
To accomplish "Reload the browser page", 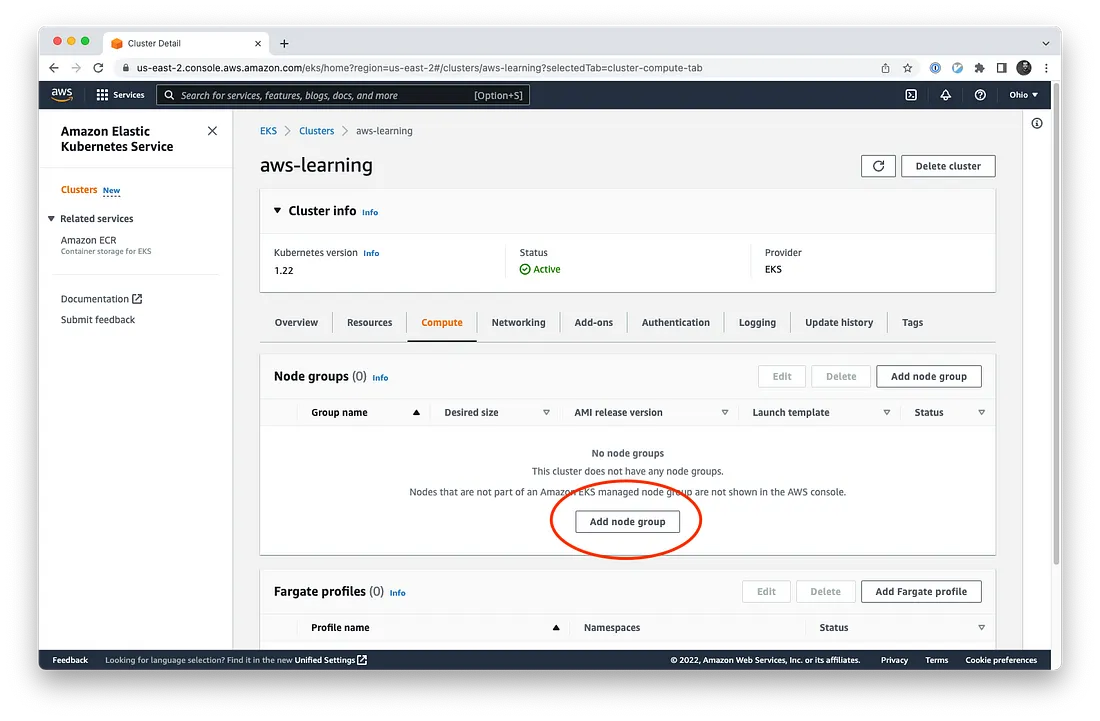I will [98, 68].
